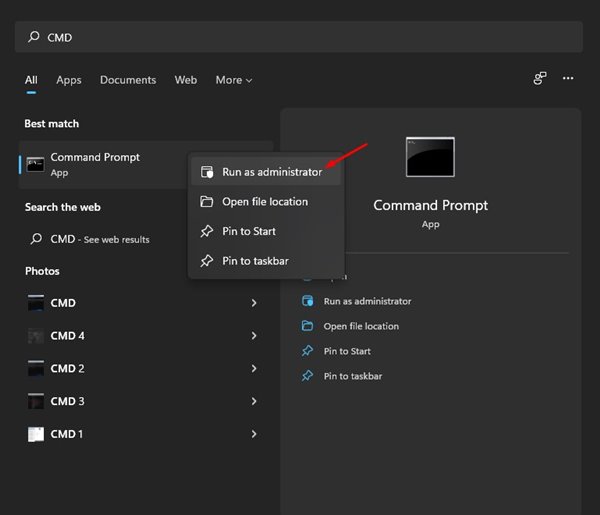This screenshot has height=515, width=600.
Task: Open the three-dot options menu
Action: pos(568,78)
